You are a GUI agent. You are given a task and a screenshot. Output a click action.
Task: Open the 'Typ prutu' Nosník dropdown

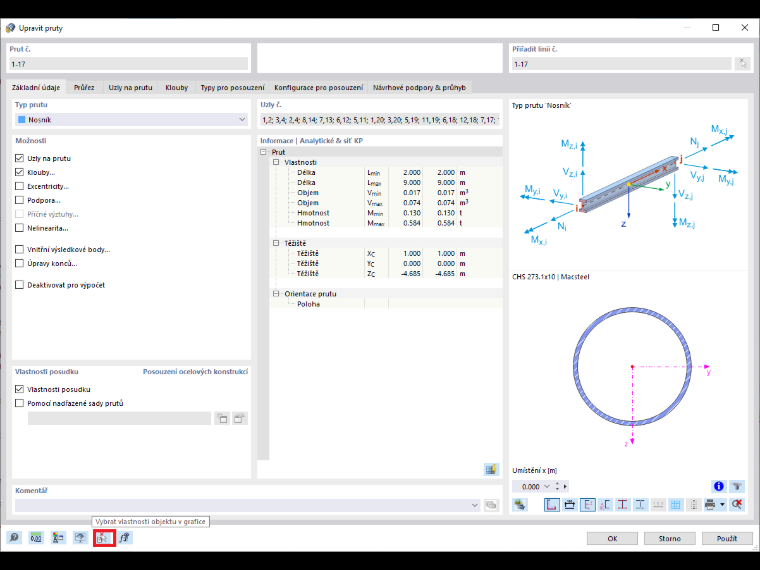coord(131,120)
